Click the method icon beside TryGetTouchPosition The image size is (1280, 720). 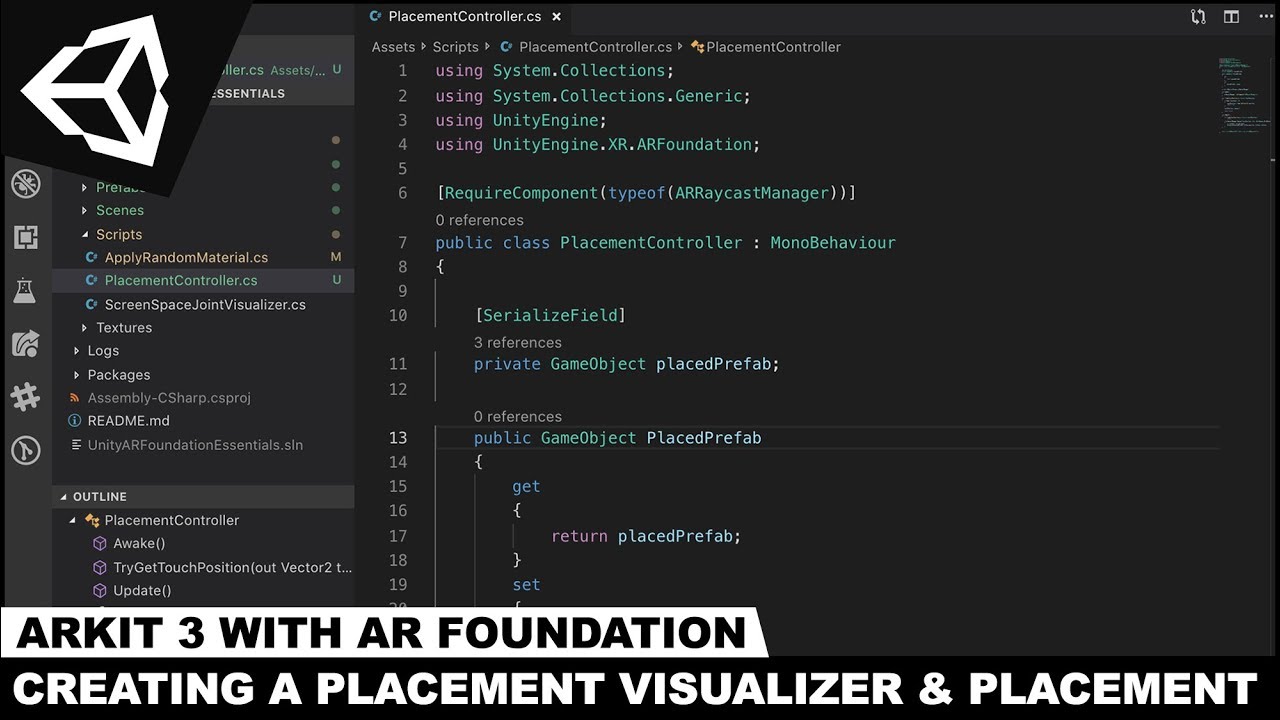(x=100, y=567)
